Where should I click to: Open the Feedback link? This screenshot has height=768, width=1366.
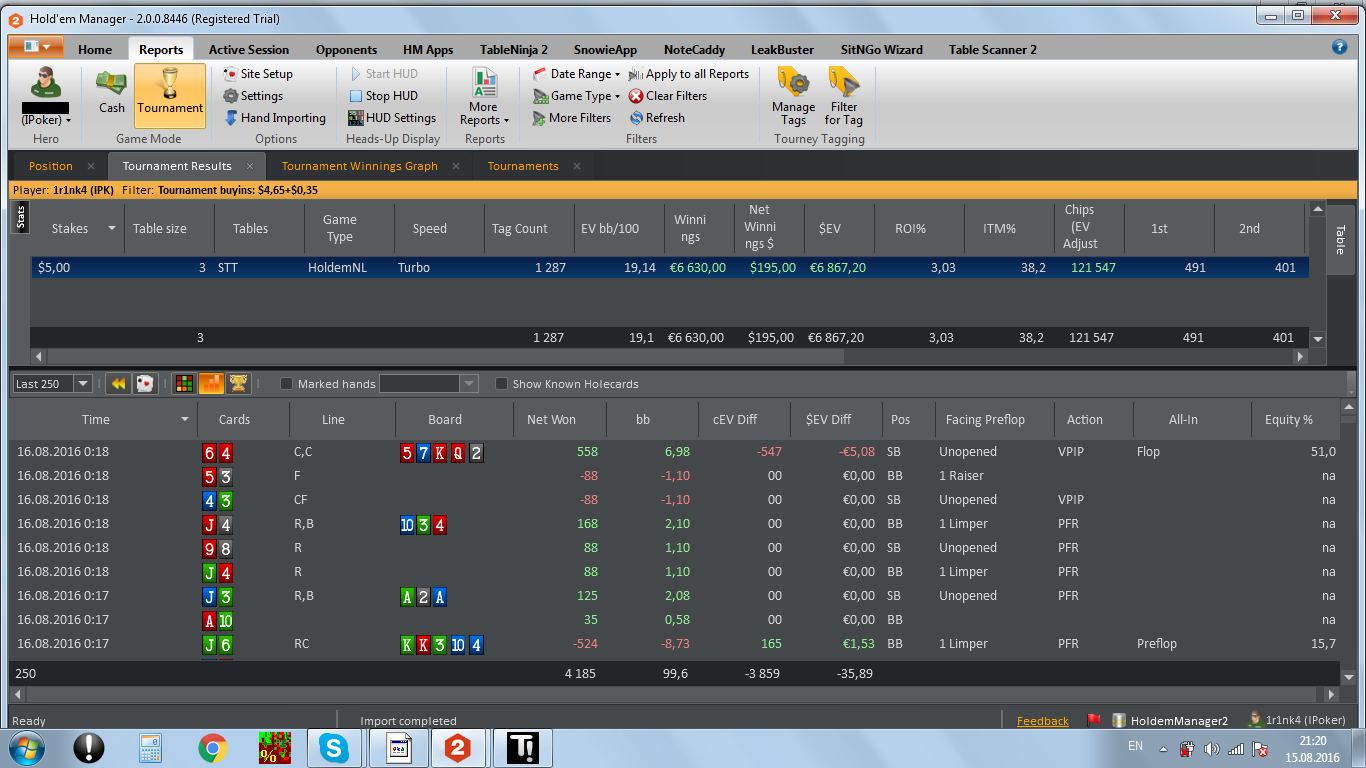[x=1042, y=721]
